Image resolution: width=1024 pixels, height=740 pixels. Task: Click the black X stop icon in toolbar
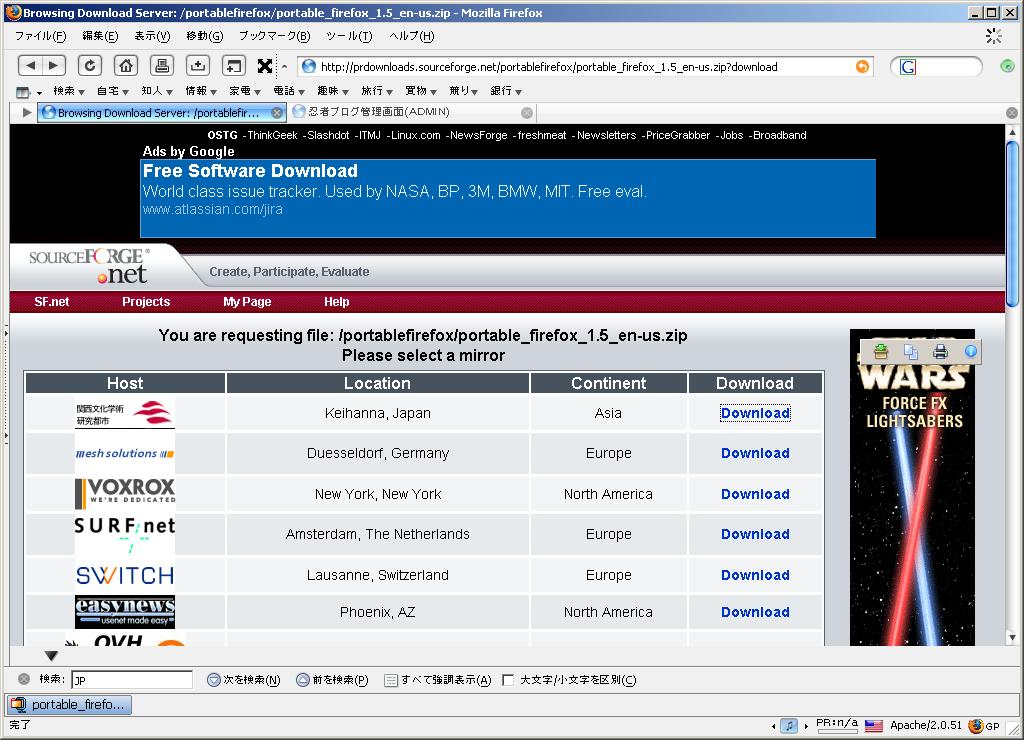[x=264, y=65]
